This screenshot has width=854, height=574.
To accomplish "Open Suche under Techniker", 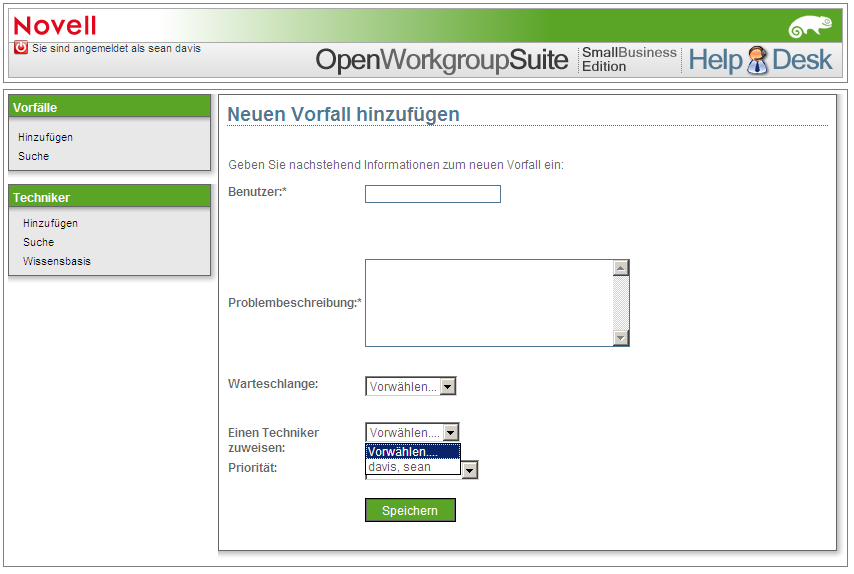I will [38, 242].
